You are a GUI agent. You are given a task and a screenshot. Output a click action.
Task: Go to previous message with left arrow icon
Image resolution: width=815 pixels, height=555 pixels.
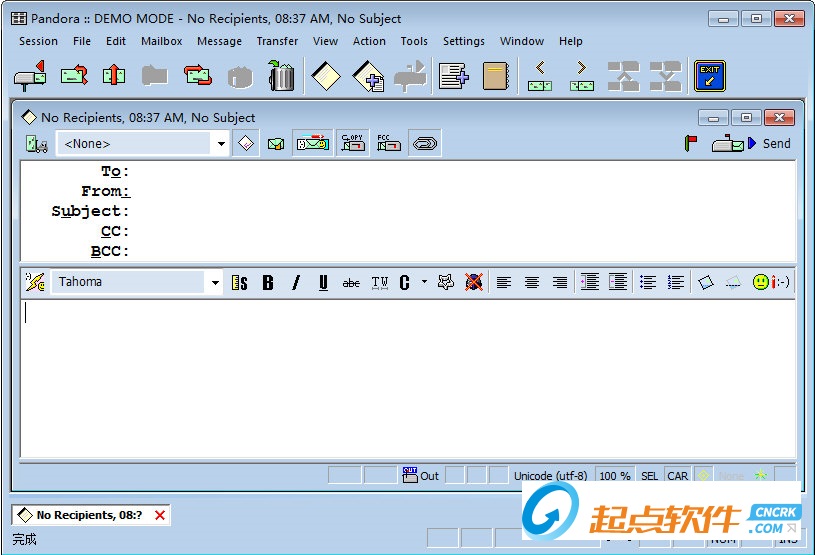tap(540, 76)
